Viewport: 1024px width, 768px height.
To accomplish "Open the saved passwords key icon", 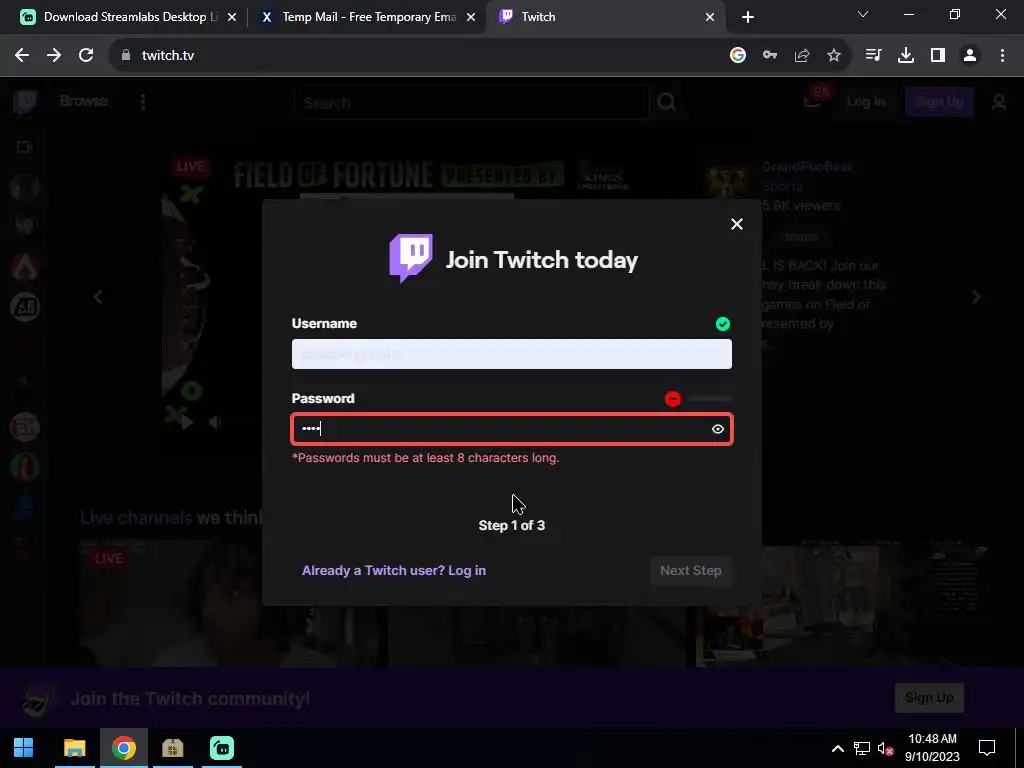I will (x=770, y=56).
